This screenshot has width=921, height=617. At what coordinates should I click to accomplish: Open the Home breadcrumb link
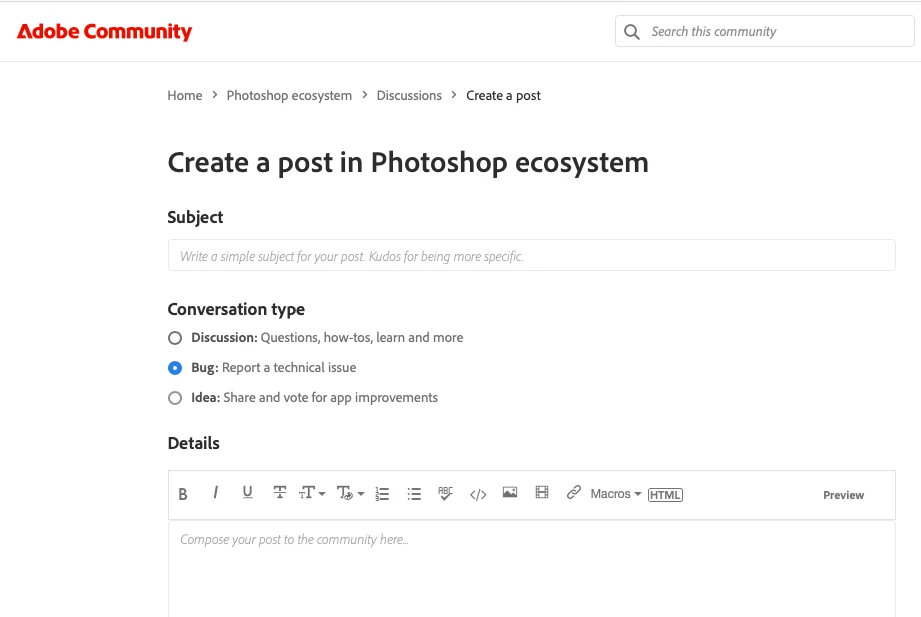tap(184, 95)
